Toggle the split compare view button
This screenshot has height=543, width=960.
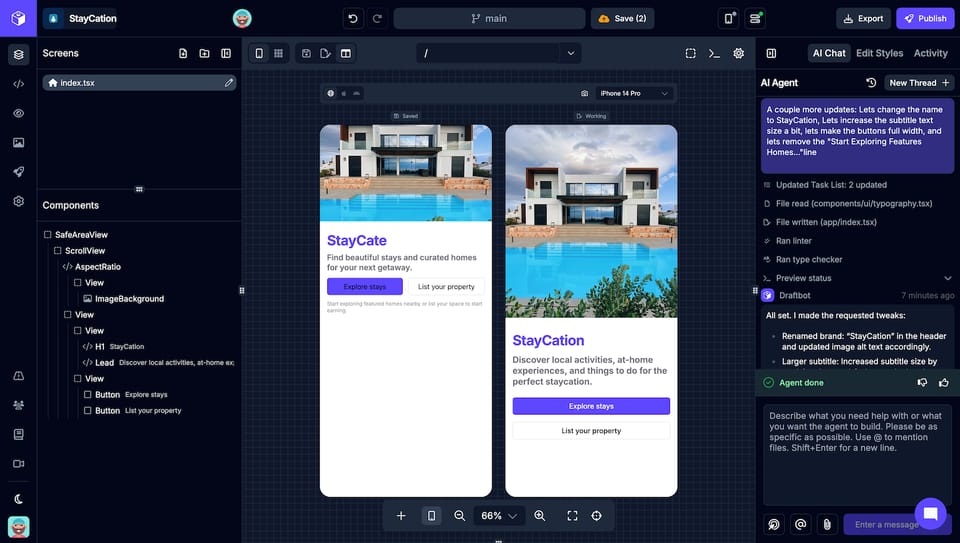pos(346,53)
